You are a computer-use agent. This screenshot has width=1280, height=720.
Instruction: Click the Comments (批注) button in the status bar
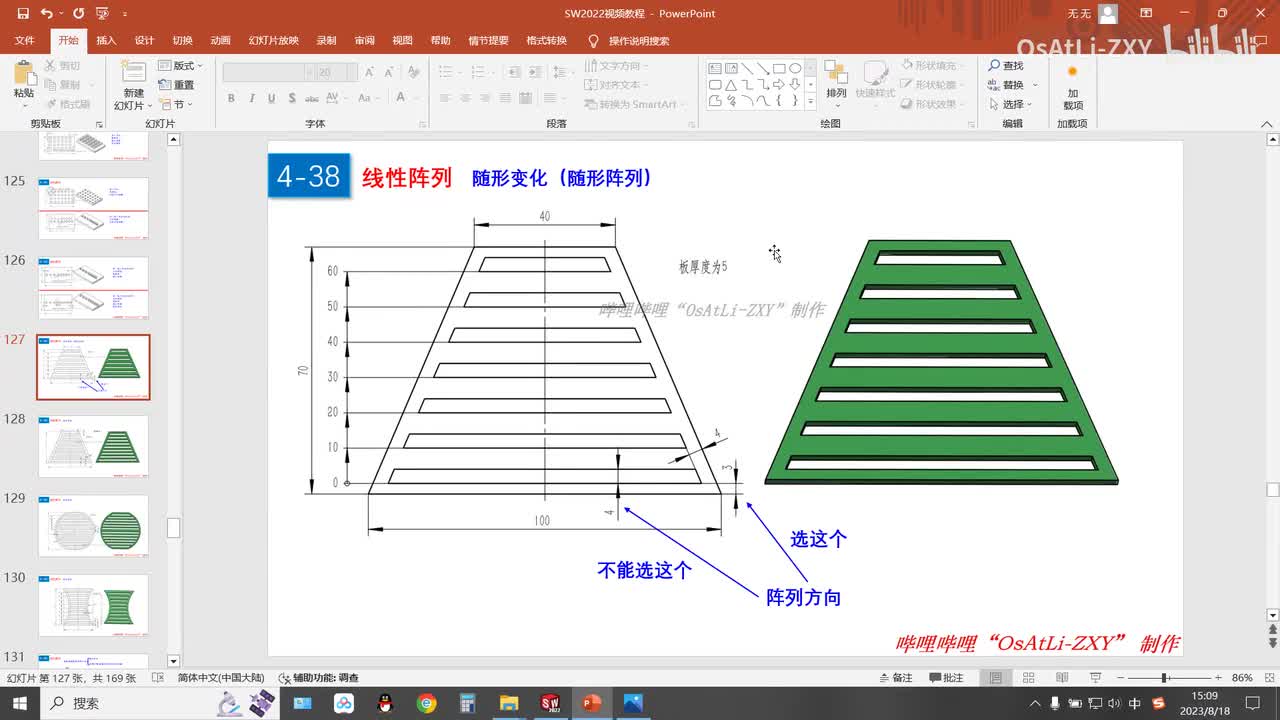946,677
